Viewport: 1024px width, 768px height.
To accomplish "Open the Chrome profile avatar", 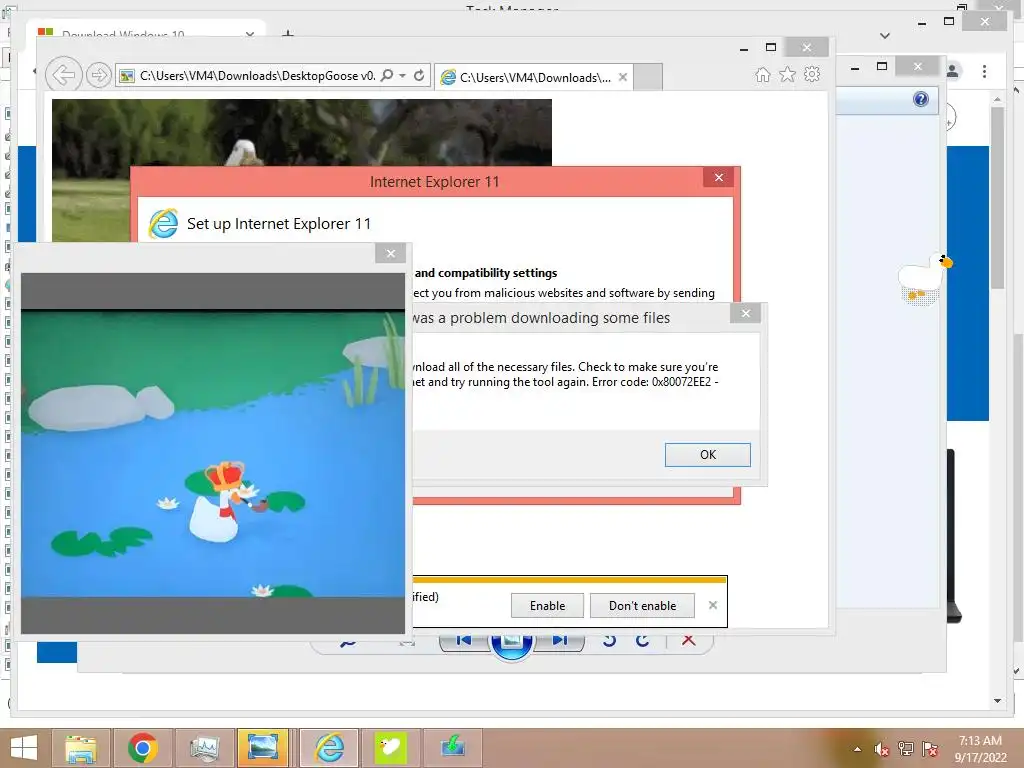I will pos(953,71).
